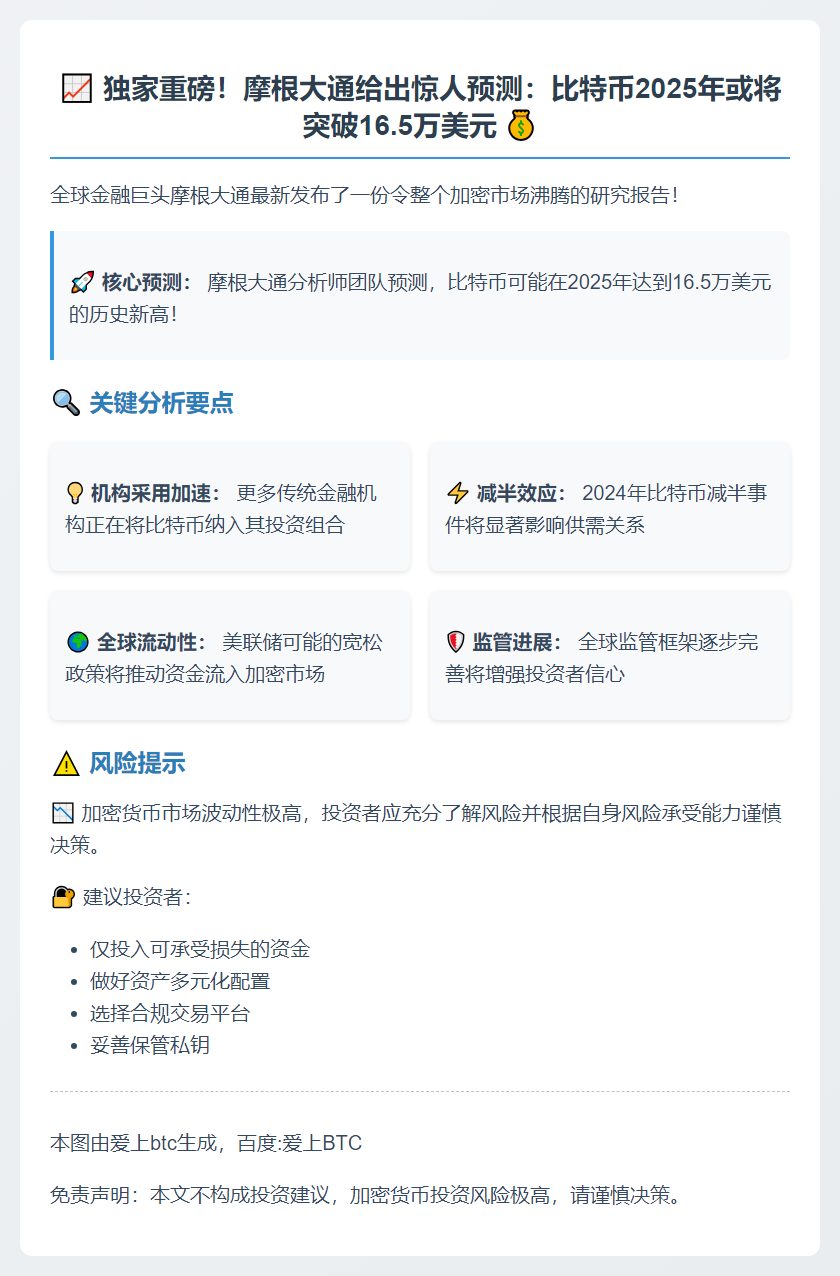Image resolution: width=840 pixels, height=1276 pixels.
Task: Click list item 仅投入可承受损失的资金
Action: point(199,949)
